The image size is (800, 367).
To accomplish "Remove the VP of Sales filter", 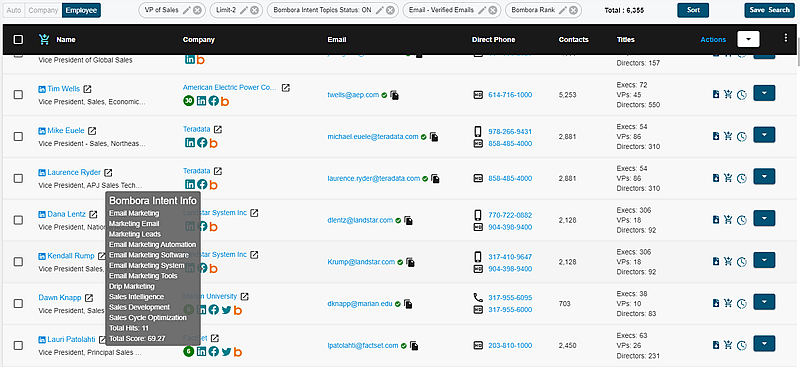I will pyautogui.click(x=197, y=10).
